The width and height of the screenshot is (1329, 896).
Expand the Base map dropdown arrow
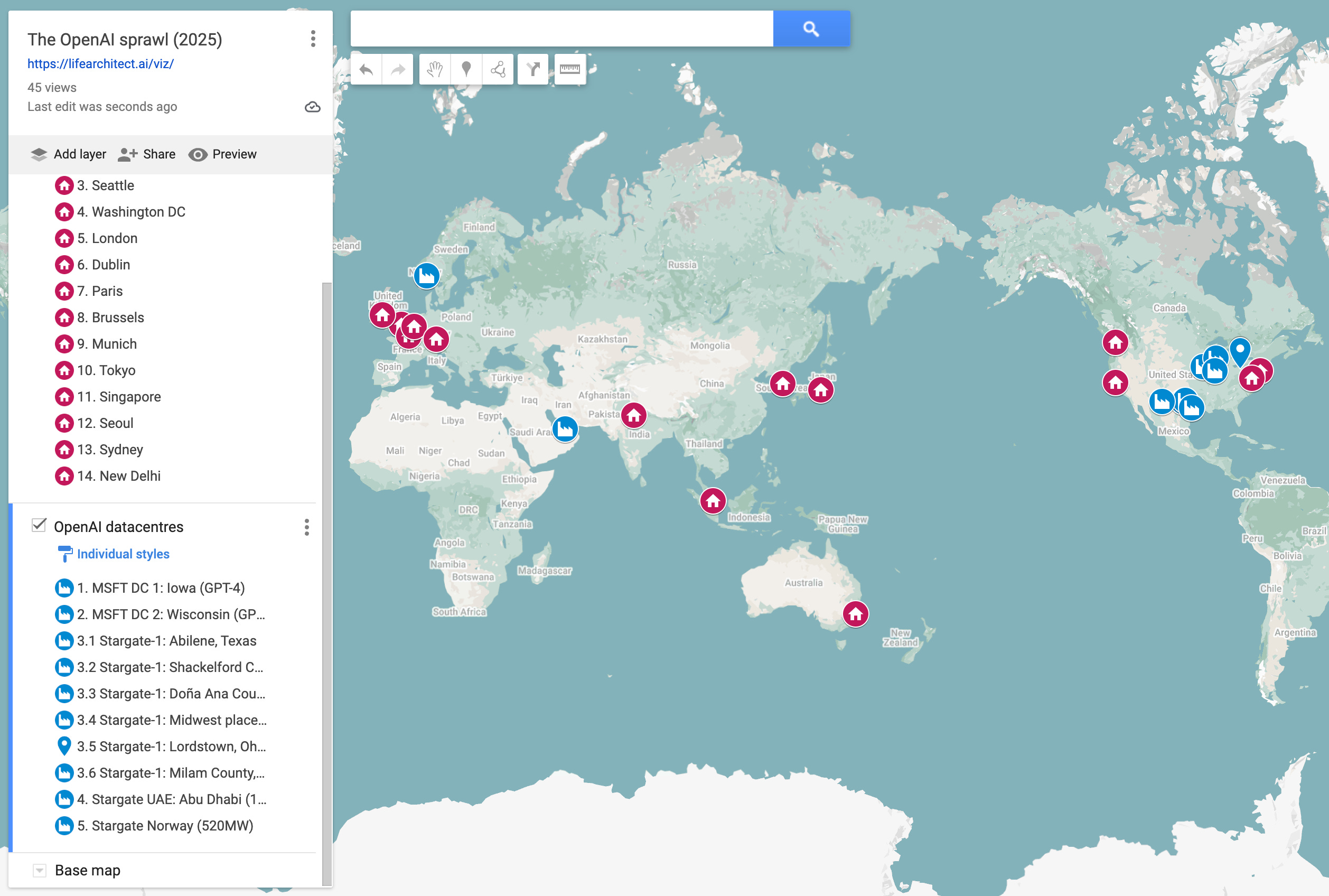coord(40,870)
